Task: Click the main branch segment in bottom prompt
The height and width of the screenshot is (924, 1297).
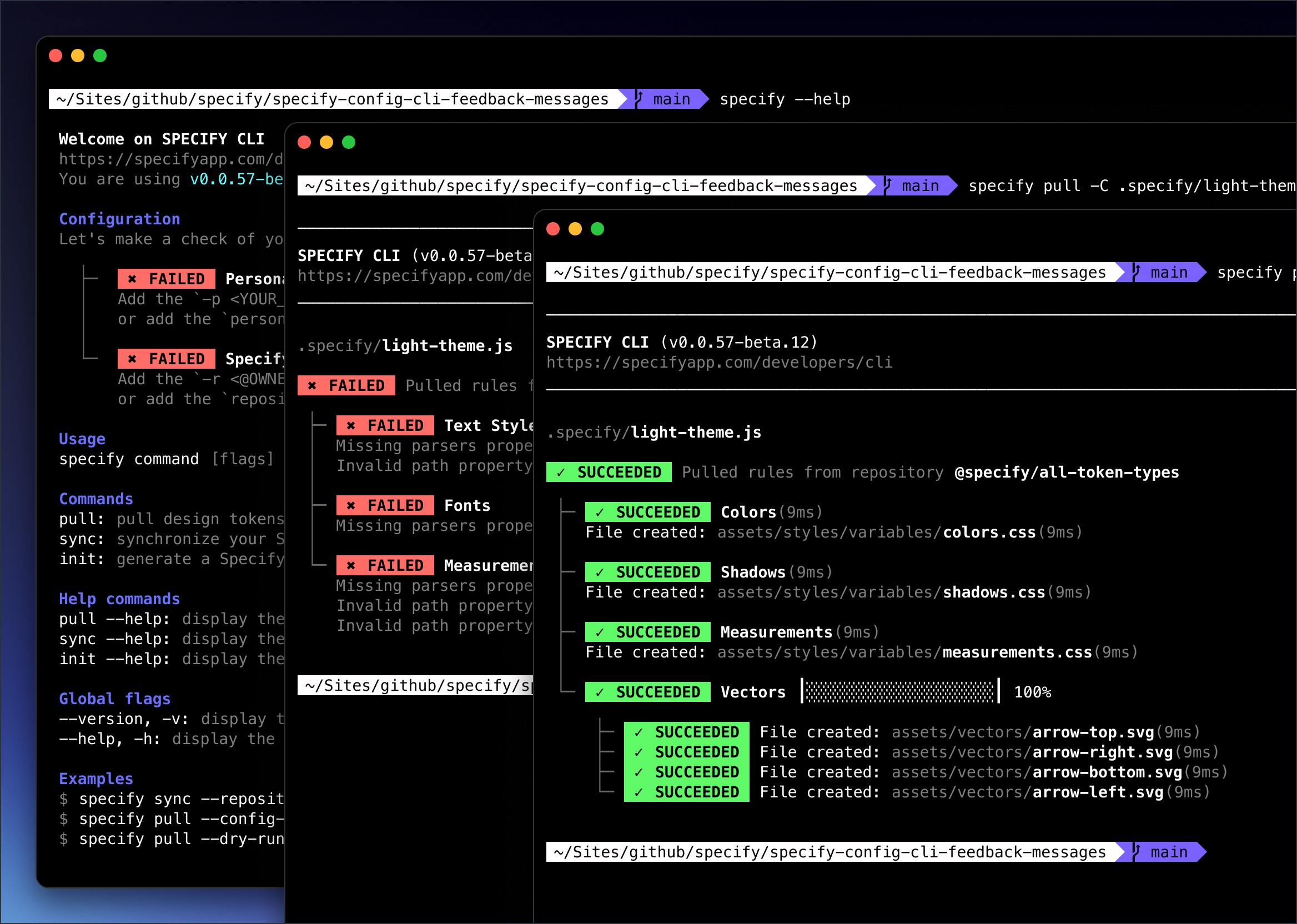Action: 1168,852
